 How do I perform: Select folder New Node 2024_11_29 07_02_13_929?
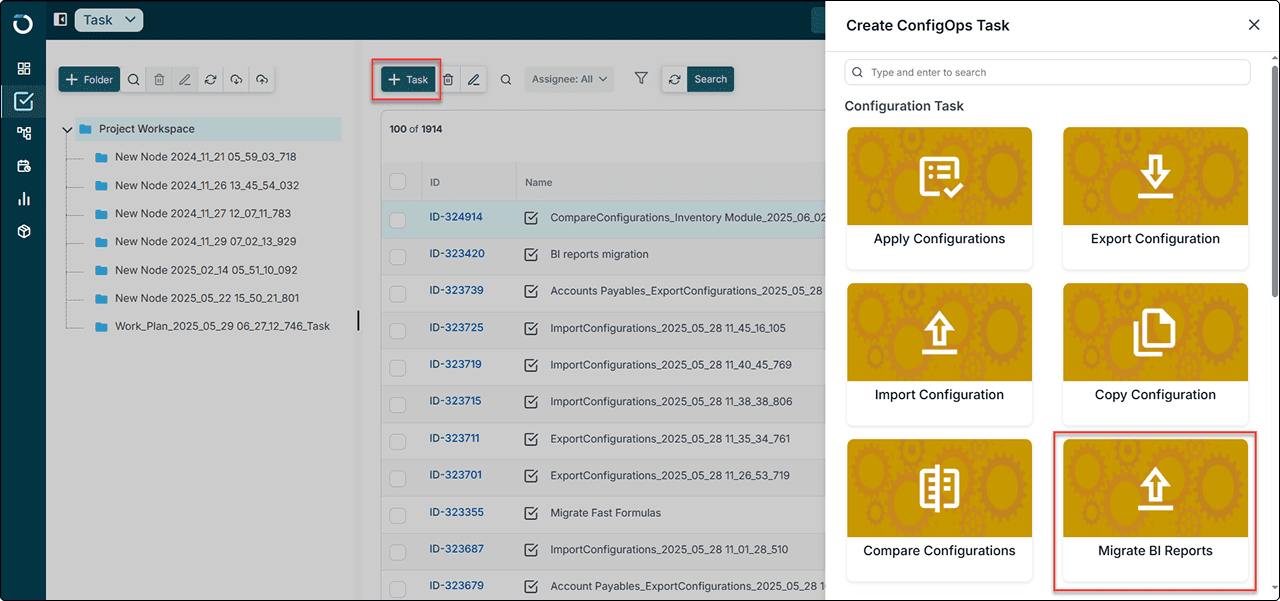(x=205, y=242)
